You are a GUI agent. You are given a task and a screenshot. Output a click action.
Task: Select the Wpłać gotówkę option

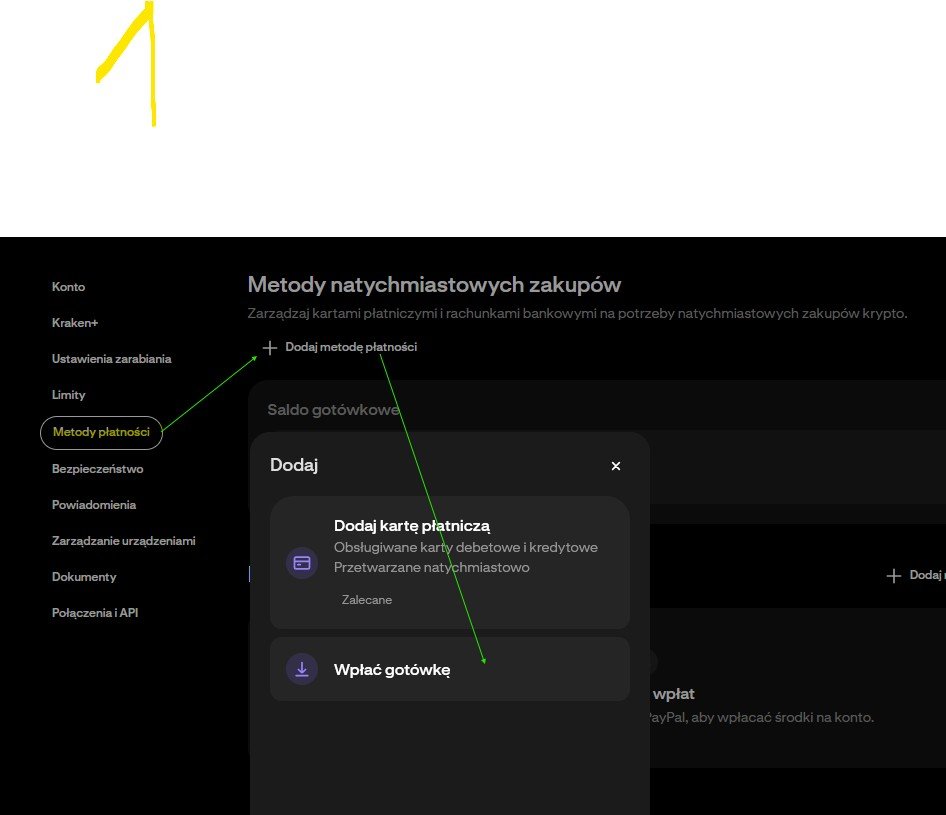(450, 669)
